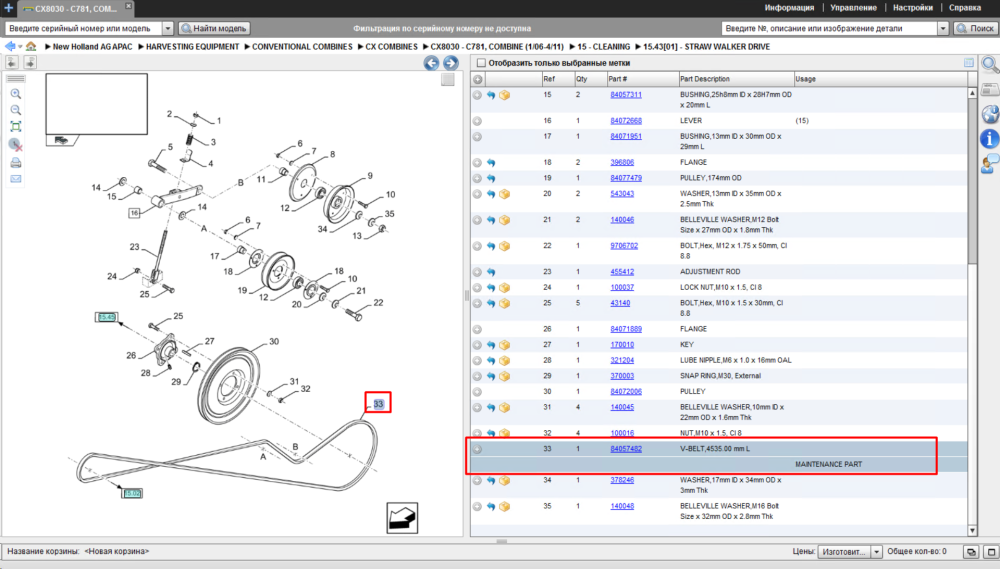This screenshot has width=1000, height=569.
Task: Zoom out of the parts diagram
Action: coord(16,110)
